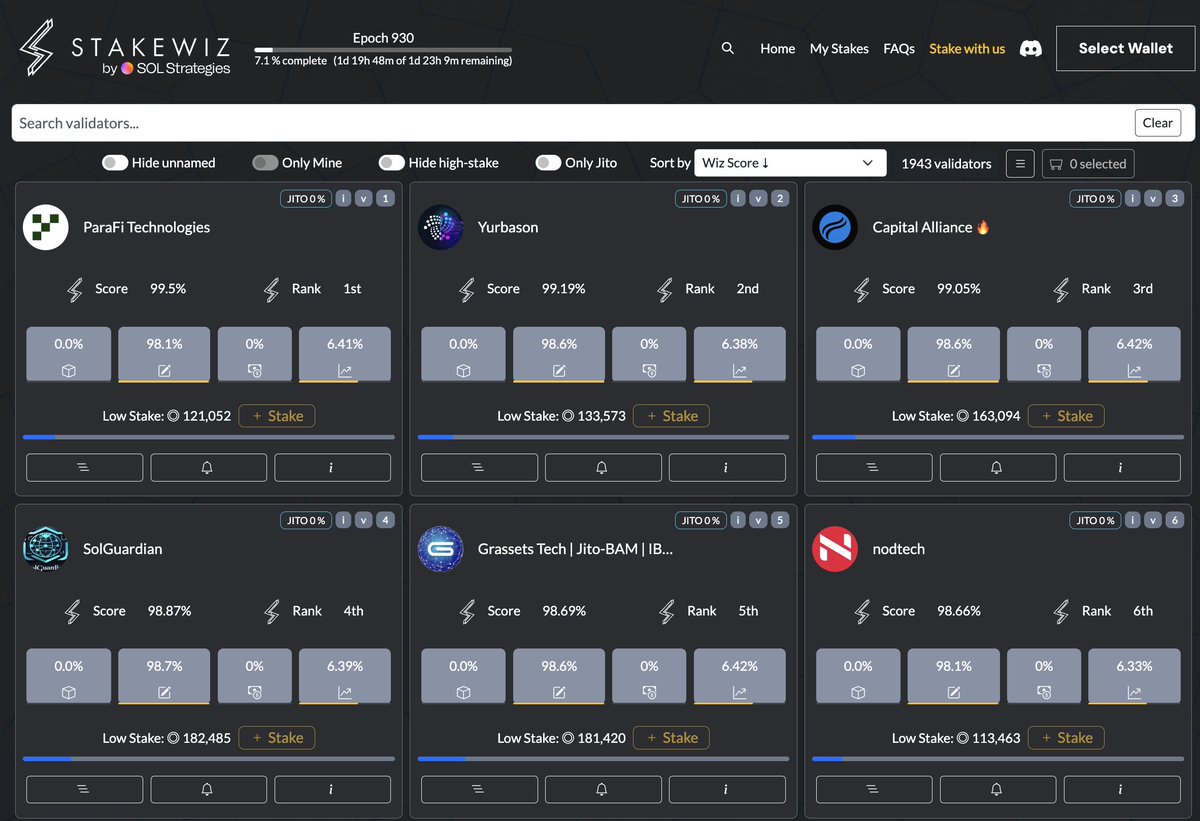Click the ParaFi Technologies logo avatar
The width and height of the screenshot is (1200, 821).
[x=45, y=228]
